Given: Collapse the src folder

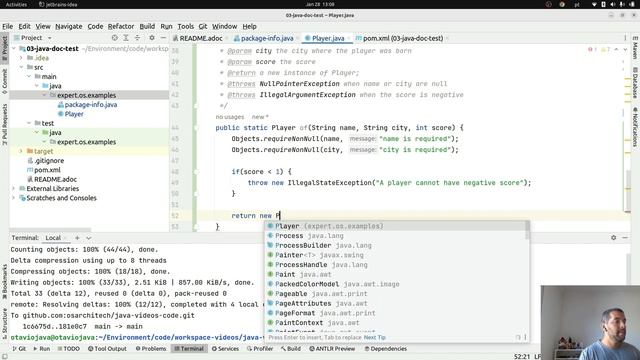Looking at the screenshot, I should (22, 67).
